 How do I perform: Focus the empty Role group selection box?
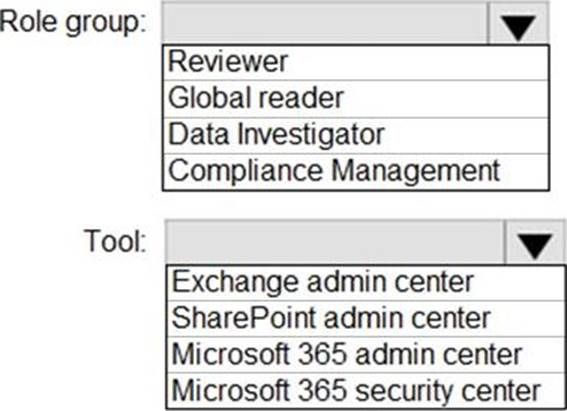(x=325, y=24)
